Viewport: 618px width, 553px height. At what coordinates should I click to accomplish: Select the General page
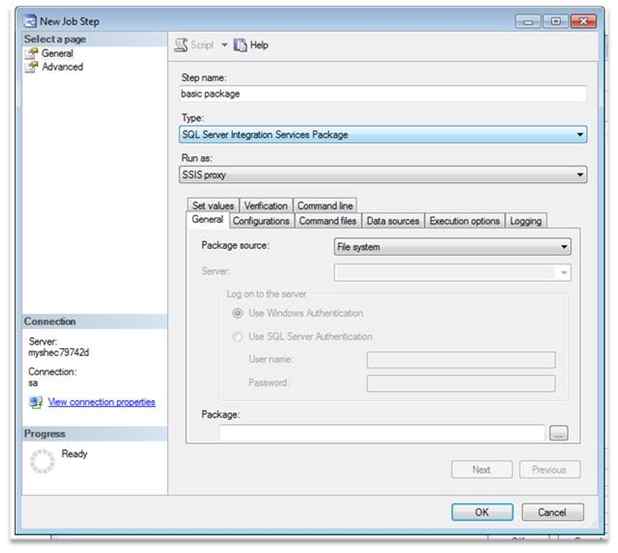click(x=57, y=53)
